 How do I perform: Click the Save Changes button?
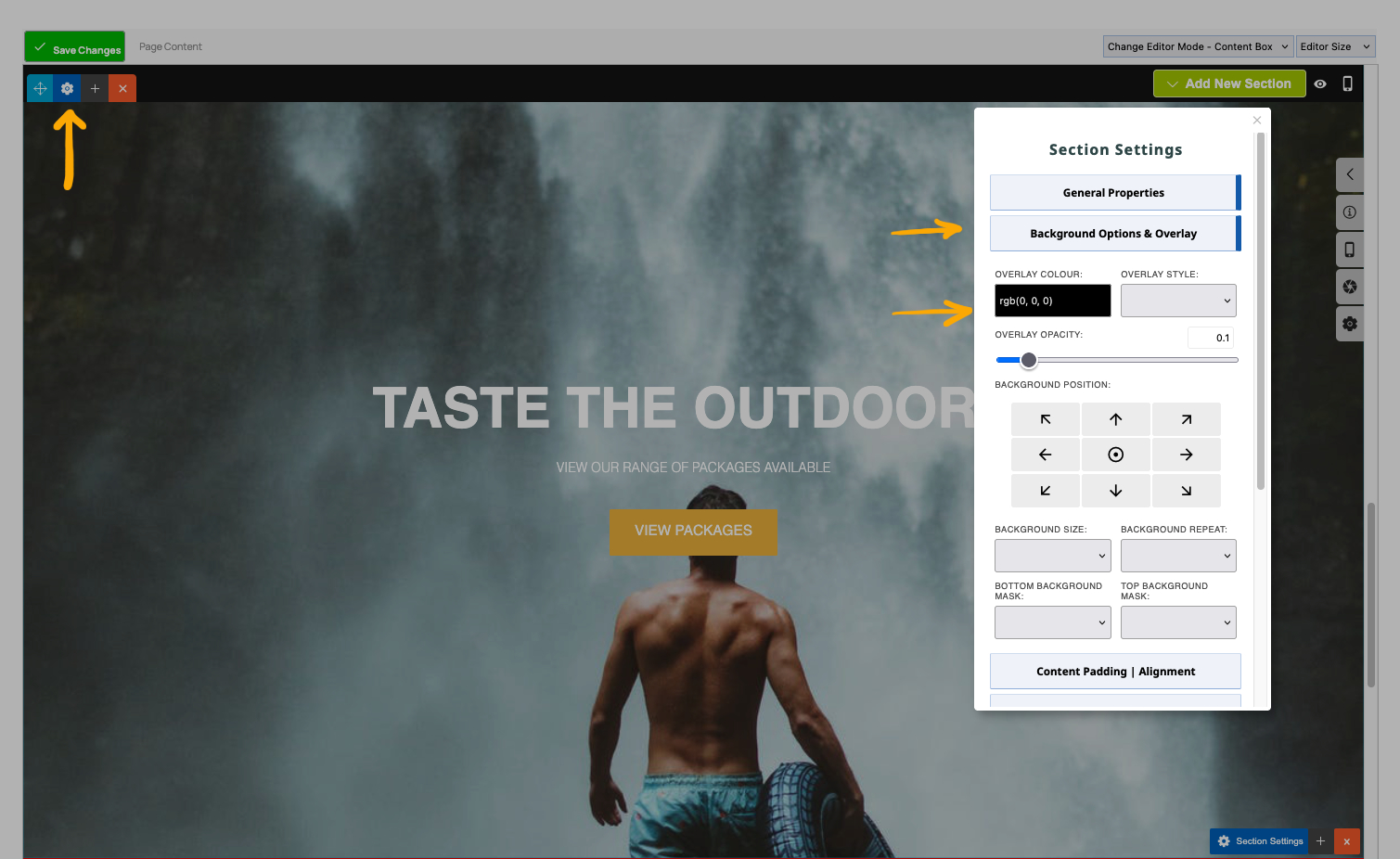point(75,47)
